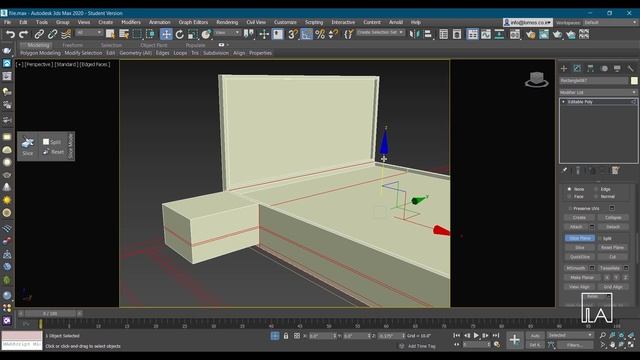Open the Selected key filter dropdown
The height and width of the screenshot is (360, 640).
click(569, 335)
